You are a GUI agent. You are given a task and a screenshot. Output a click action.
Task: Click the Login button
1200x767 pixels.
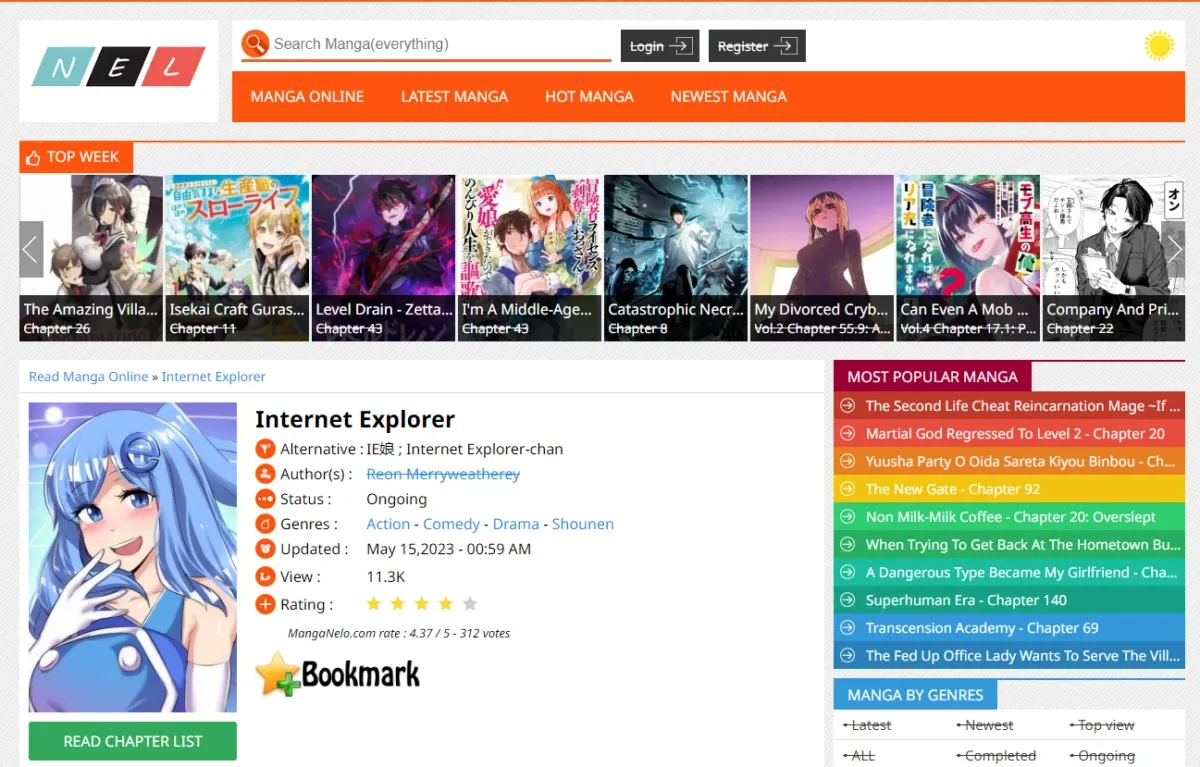[660, 46]
